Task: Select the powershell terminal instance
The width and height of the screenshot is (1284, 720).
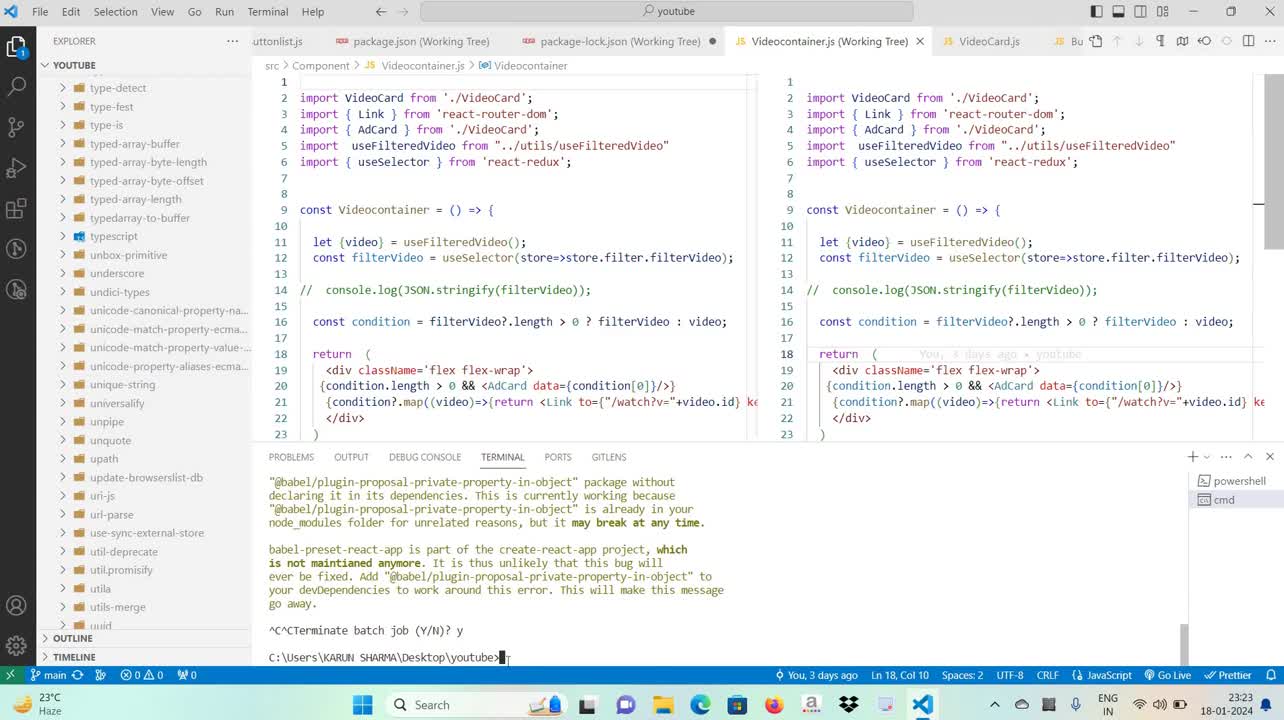Action: point(1238,481)
